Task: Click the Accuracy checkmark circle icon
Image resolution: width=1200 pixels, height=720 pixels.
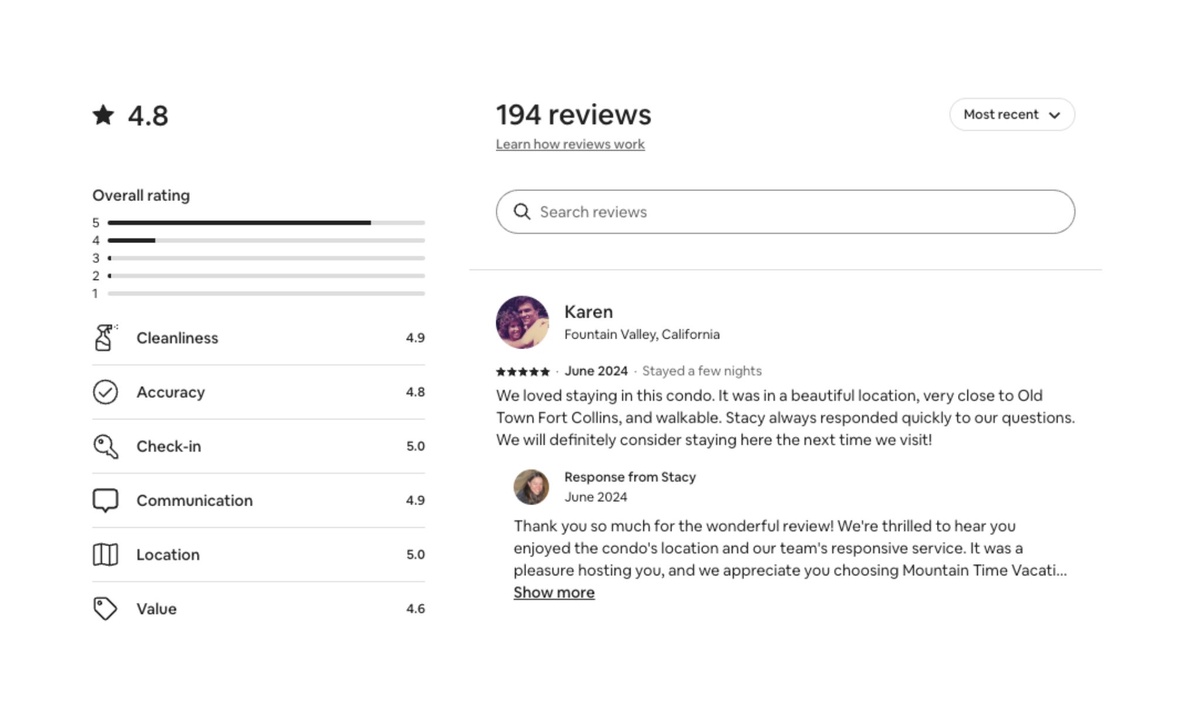Action: coord(105,392)
